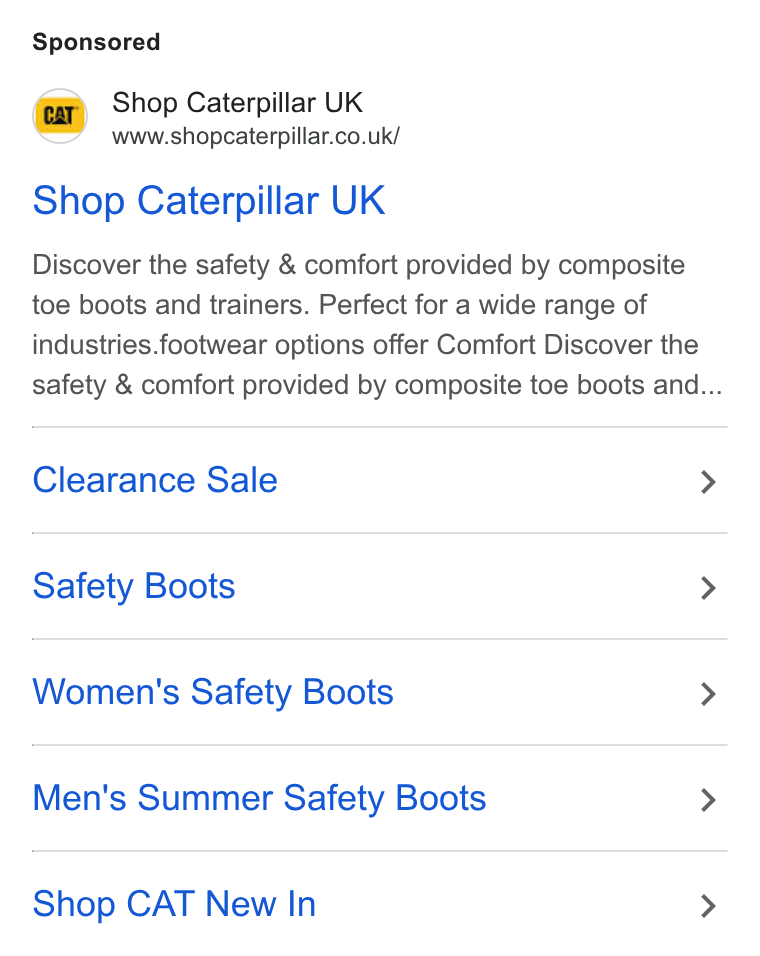760x956 pixels.
Task: Click the 'industries.footwear options offer Comfort' line
Action: coord(285,345)
